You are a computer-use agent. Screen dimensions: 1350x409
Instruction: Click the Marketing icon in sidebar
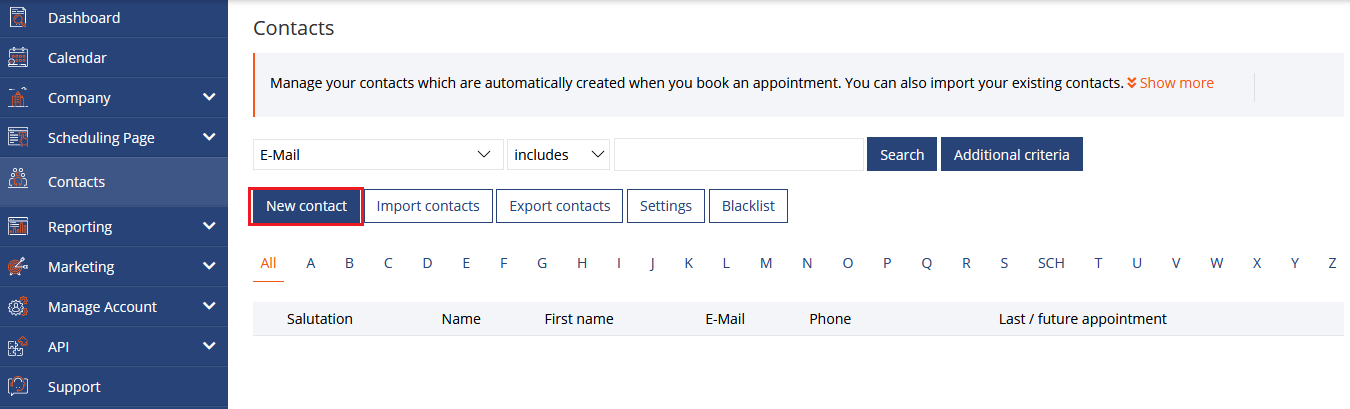[x=17, y=266]
